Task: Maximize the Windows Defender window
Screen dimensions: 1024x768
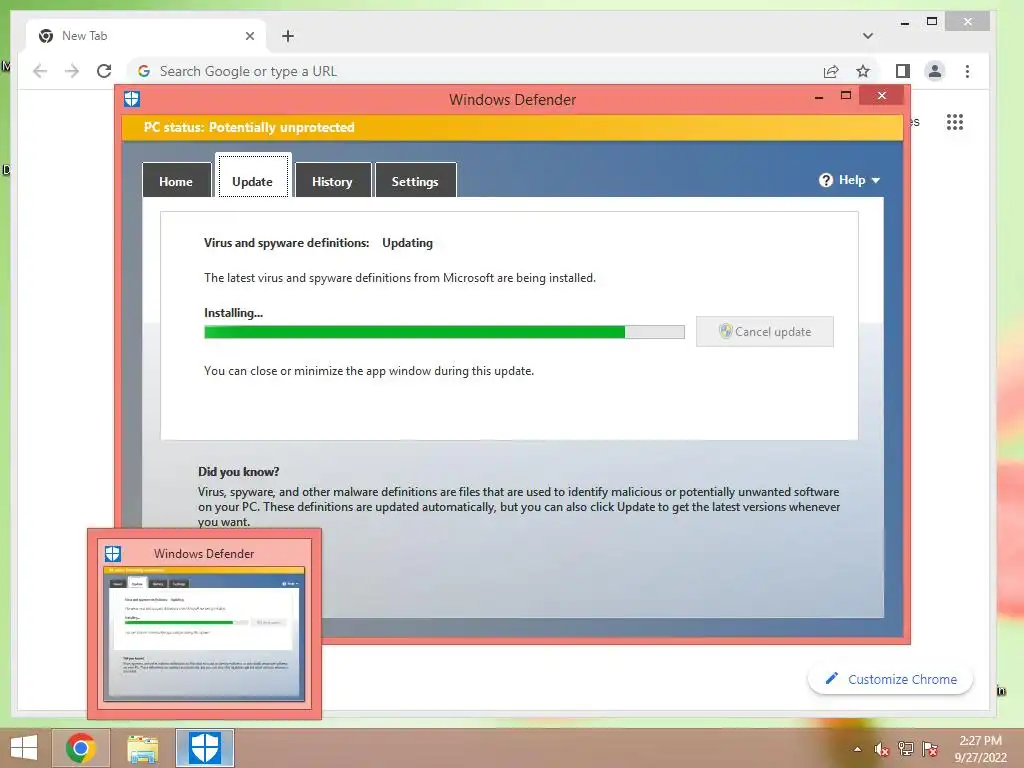Action: 846,96
